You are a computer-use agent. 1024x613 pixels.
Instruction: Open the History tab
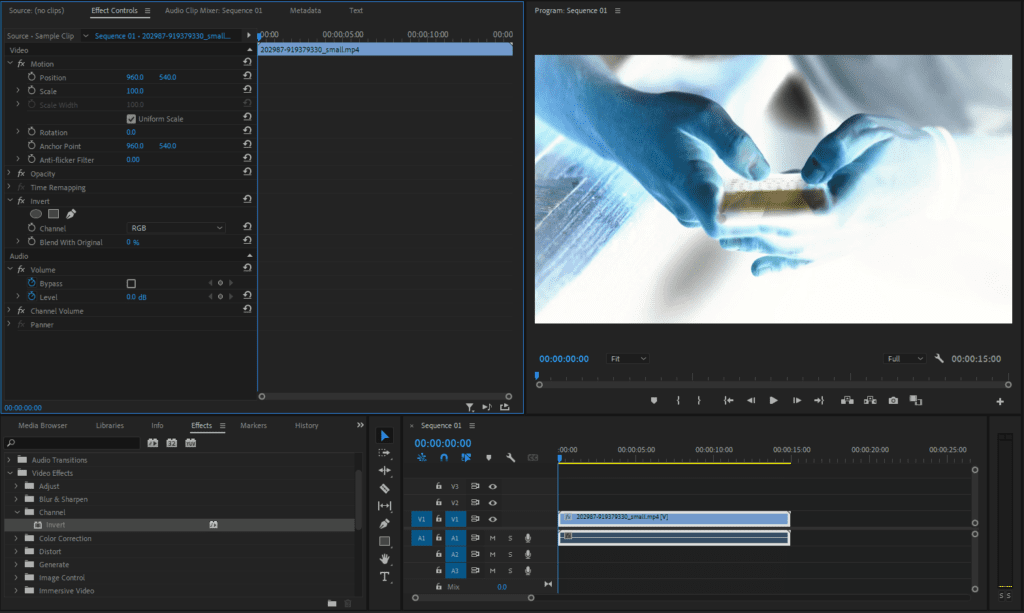point(306,425)
